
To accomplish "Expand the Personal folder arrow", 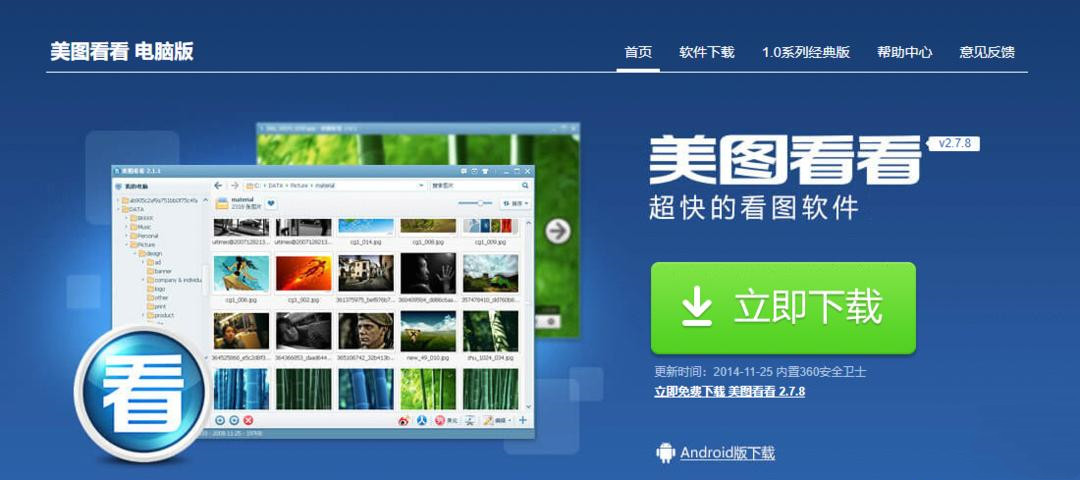I will [x=127, y=236].
